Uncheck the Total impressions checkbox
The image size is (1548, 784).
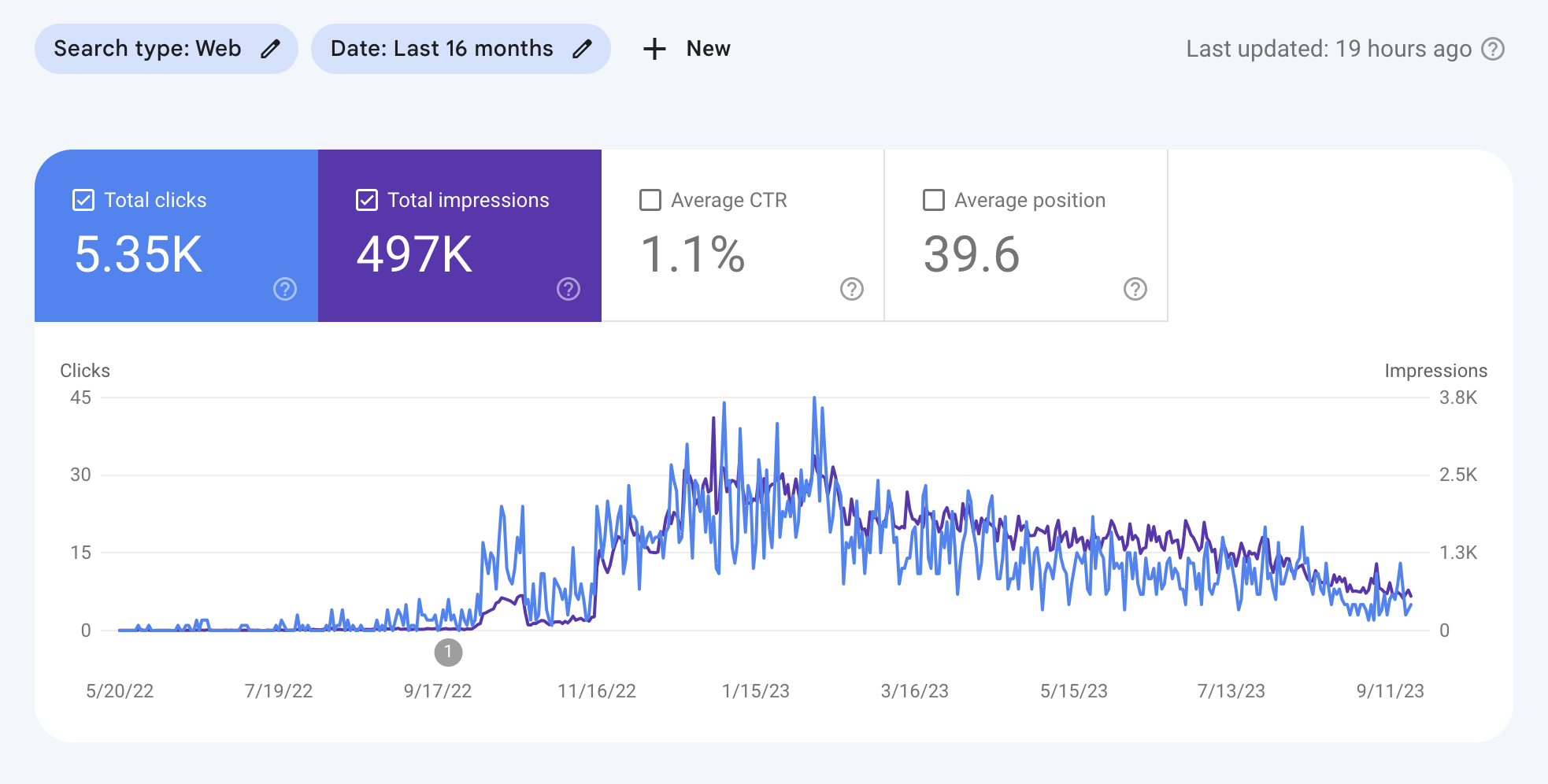(x=367, y=200)
